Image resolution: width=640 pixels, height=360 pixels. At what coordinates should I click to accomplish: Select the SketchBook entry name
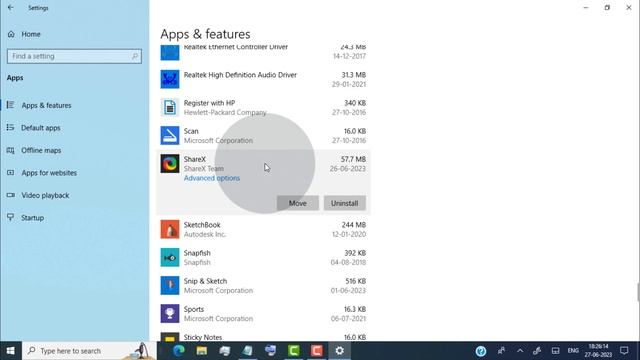pos(202,225)
